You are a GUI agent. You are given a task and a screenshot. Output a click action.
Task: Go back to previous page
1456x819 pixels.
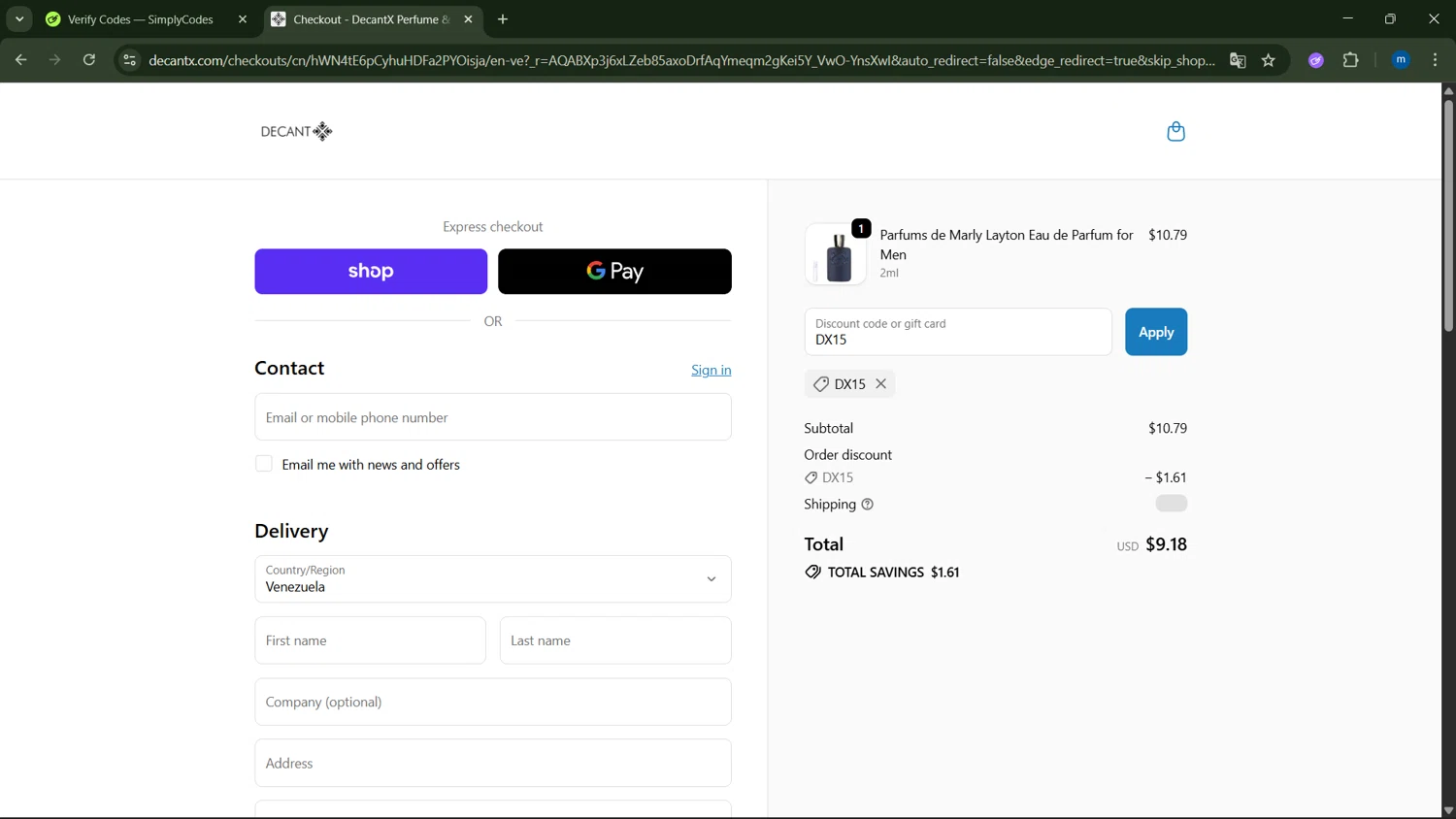[x=20, y=60]
